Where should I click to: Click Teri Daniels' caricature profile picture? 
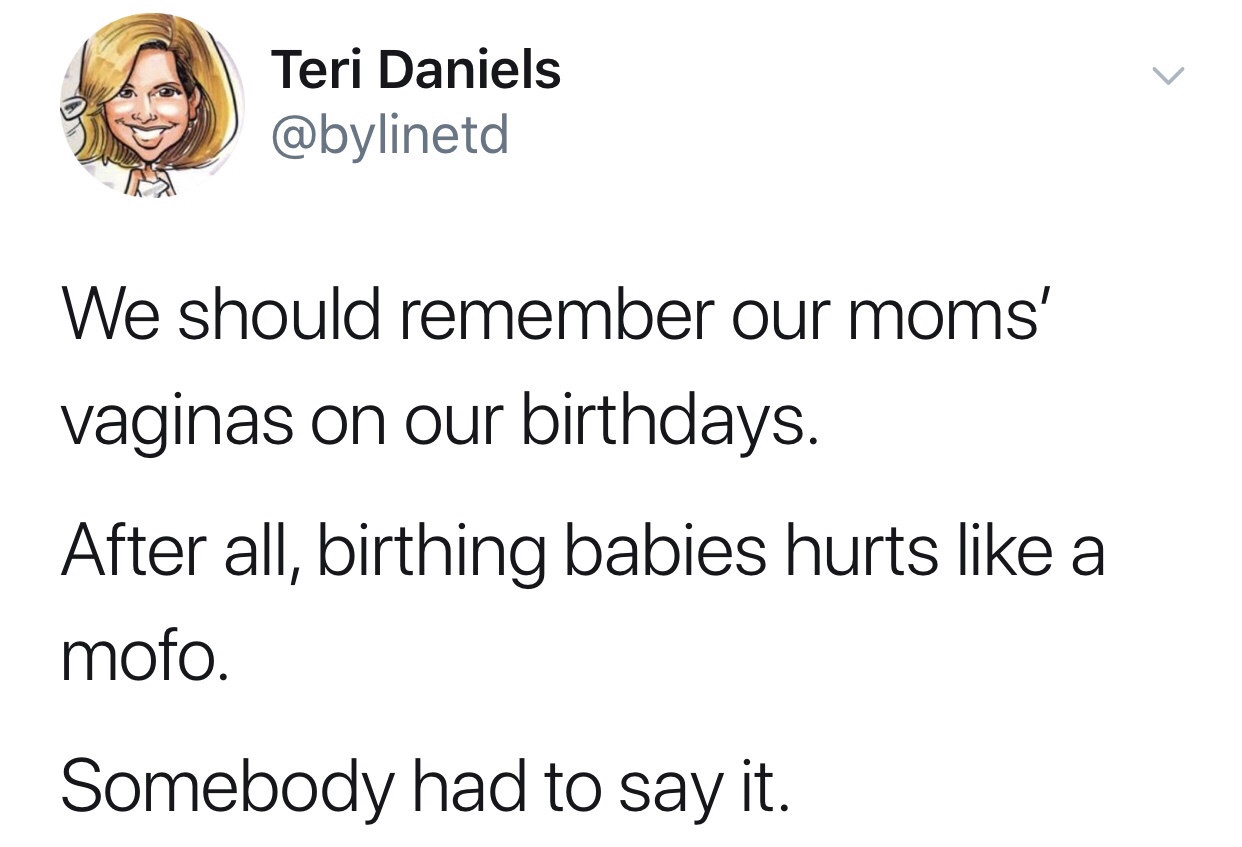[x=151, y=103]
